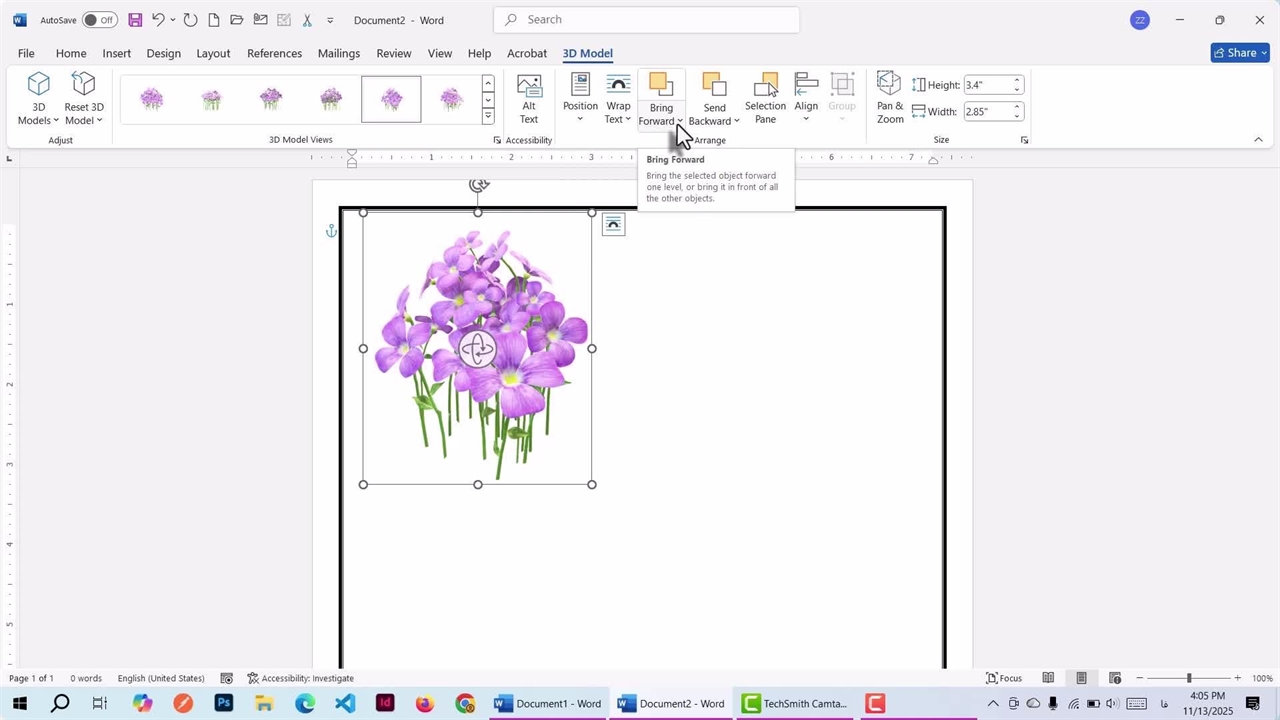Toggle the AutoSave switch
The width and height of the screenshot is (1280, 720).
[99, 20]
